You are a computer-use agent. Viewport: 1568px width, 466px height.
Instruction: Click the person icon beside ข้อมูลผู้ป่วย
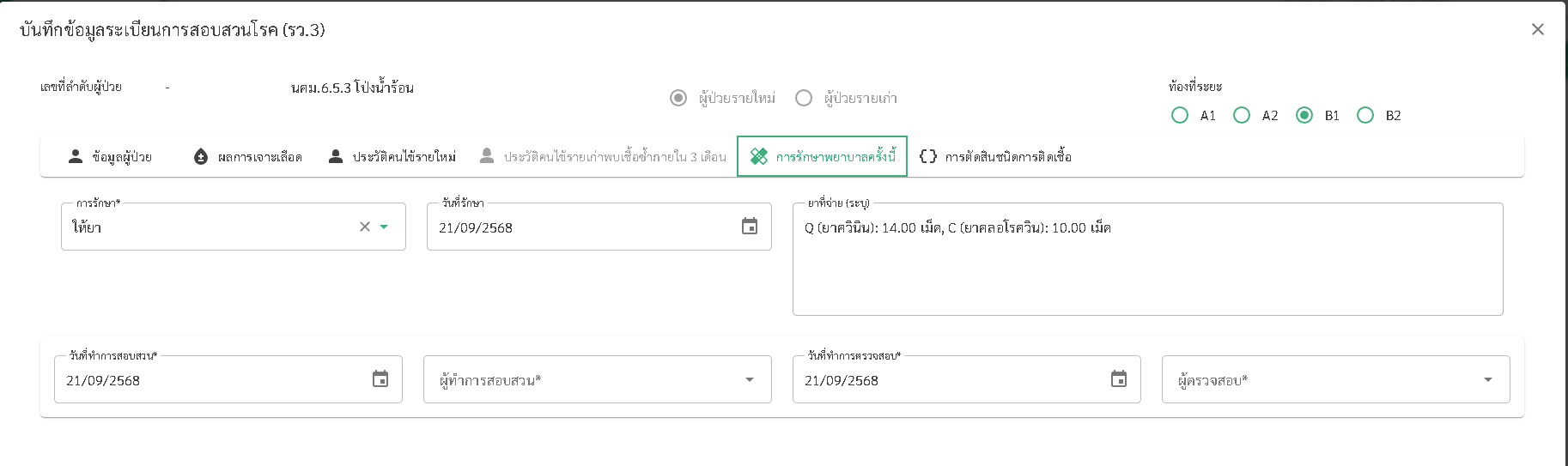click(76, 156)
